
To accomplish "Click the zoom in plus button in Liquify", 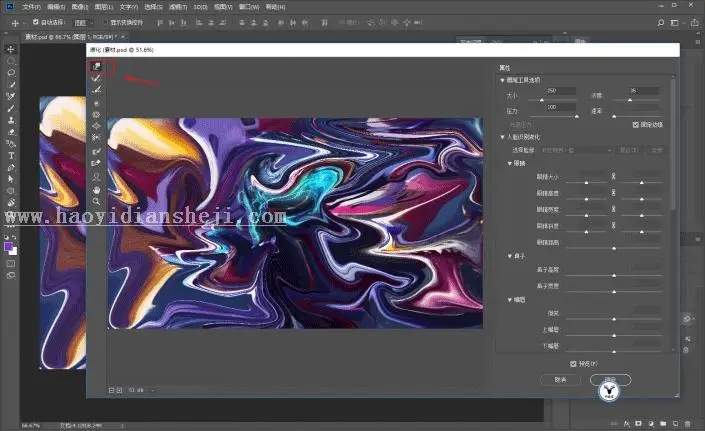I will click(x=119, y=390).
